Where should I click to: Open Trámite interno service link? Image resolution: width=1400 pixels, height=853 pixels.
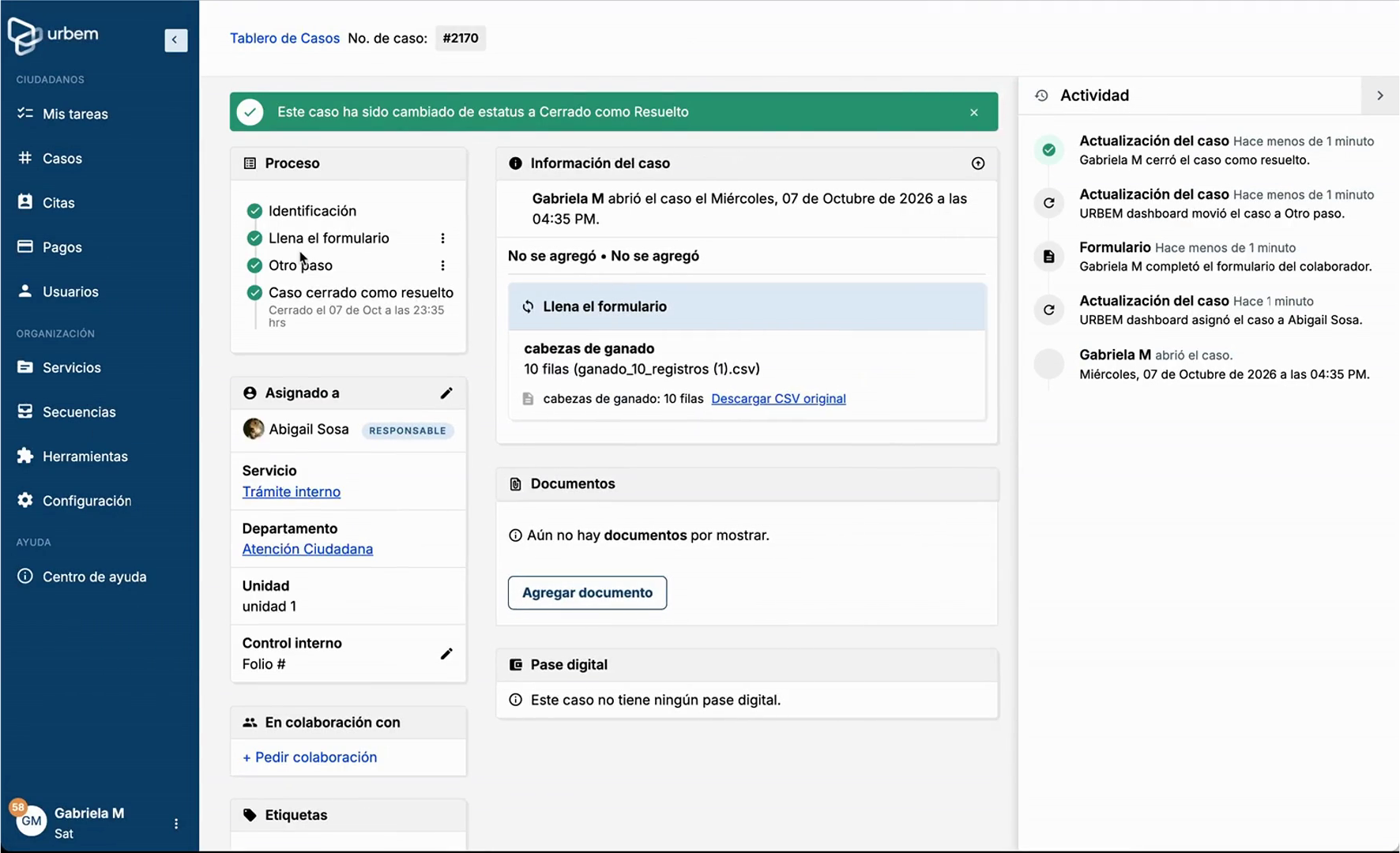[x=292, y=491]
